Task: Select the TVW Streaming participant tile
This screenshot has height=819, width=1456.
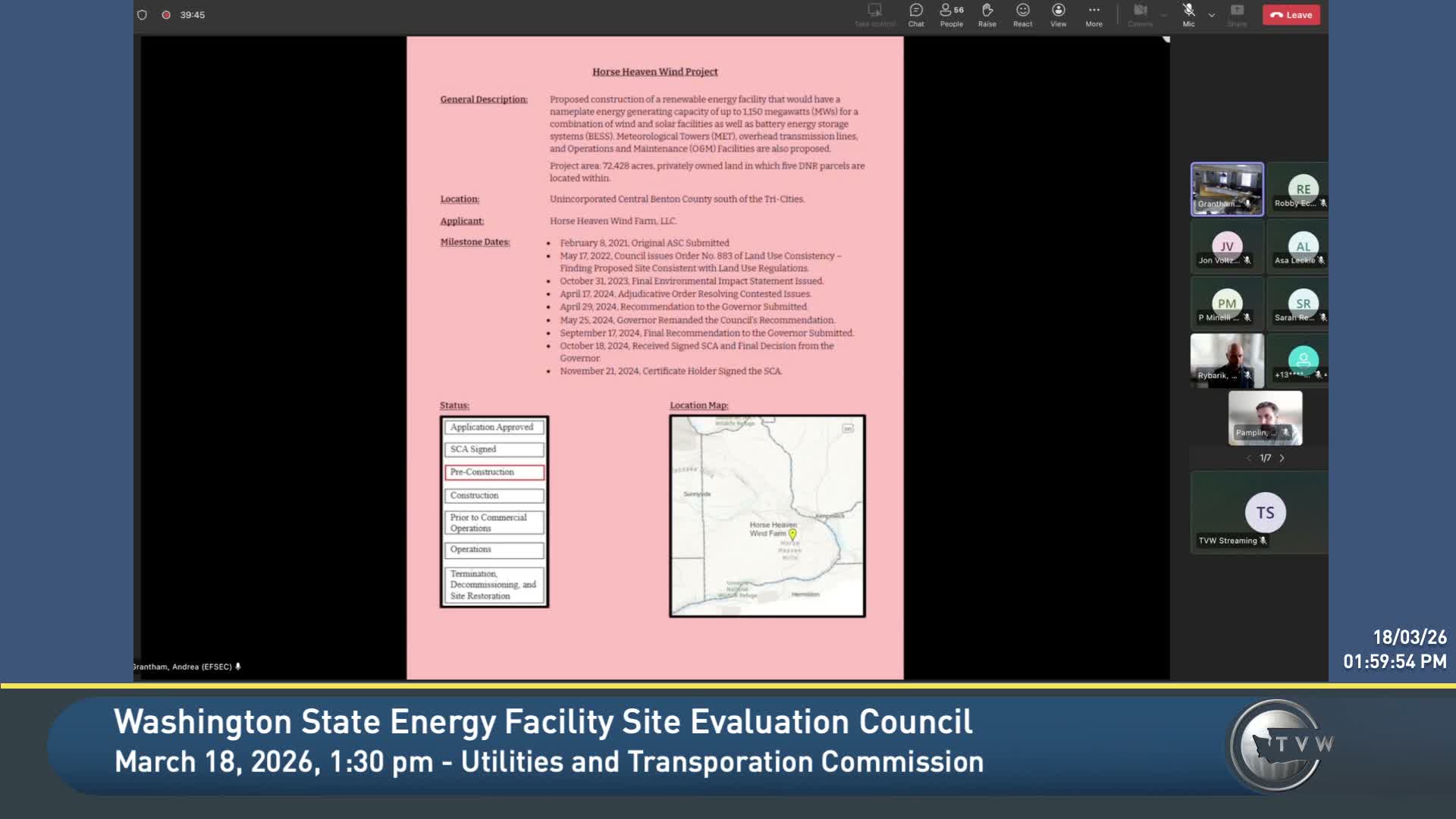Action: (x=1264, y=513)
